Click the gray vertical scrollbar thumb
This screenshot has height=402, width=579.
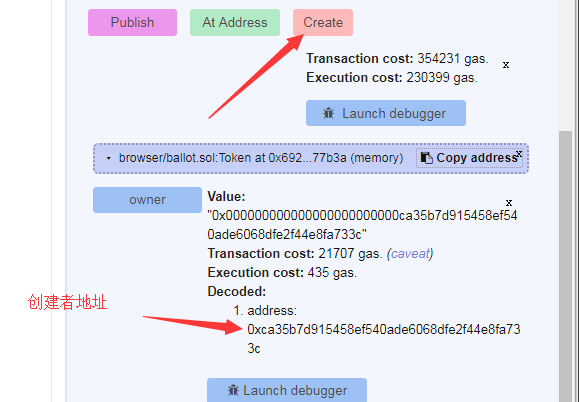[565, 266]
